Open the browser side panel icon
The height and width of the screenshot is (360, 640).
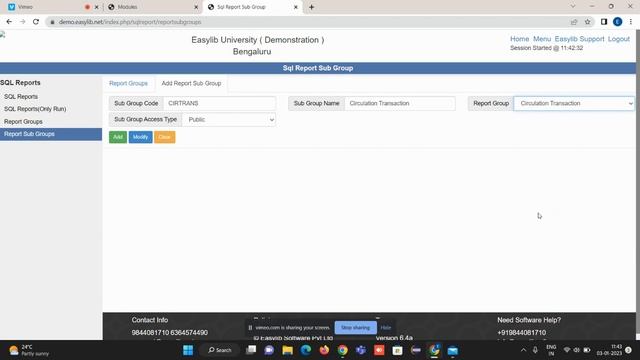tap(604, 22)
